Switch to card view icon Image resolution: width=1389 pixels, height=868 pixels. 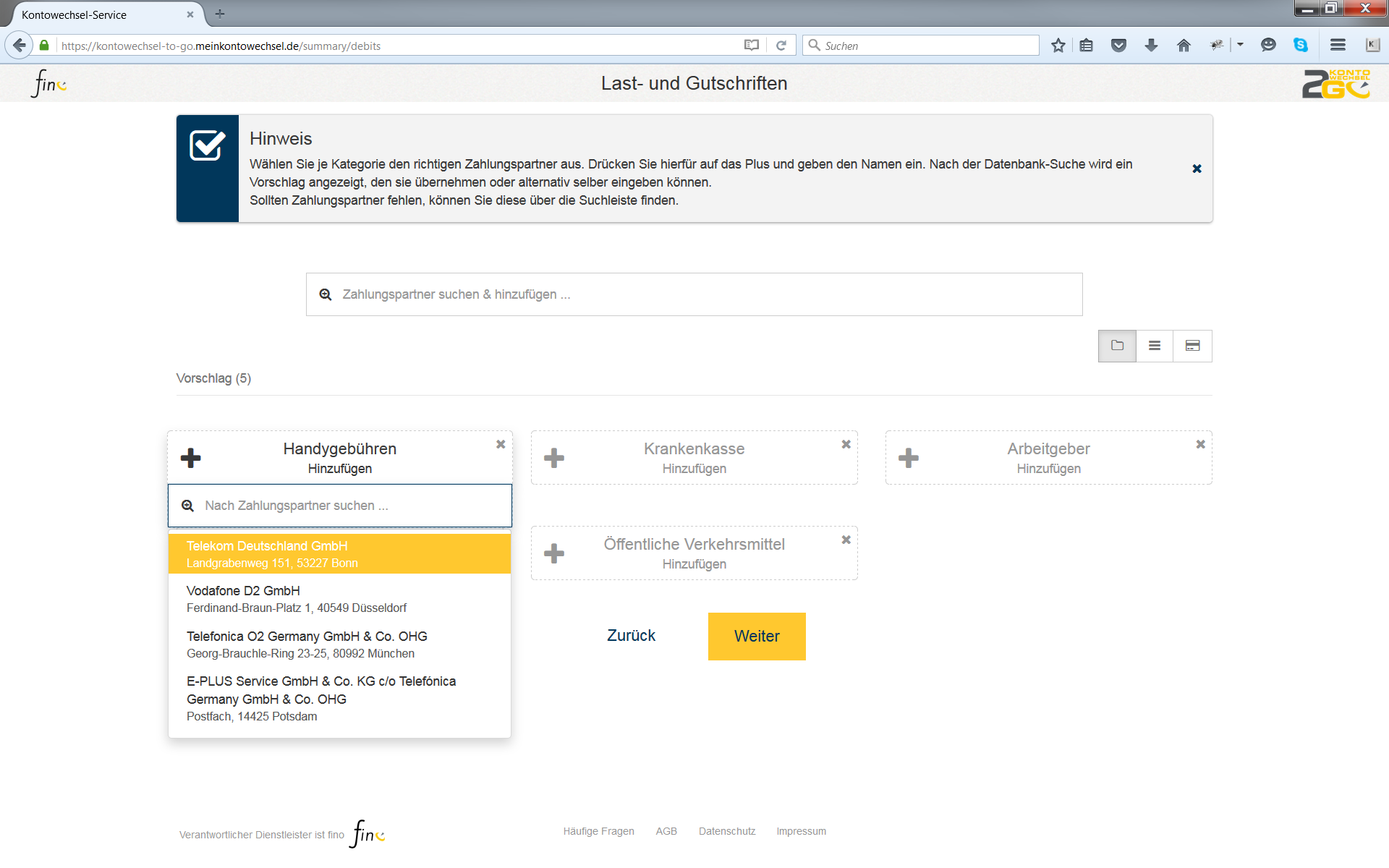point(1193,346)
